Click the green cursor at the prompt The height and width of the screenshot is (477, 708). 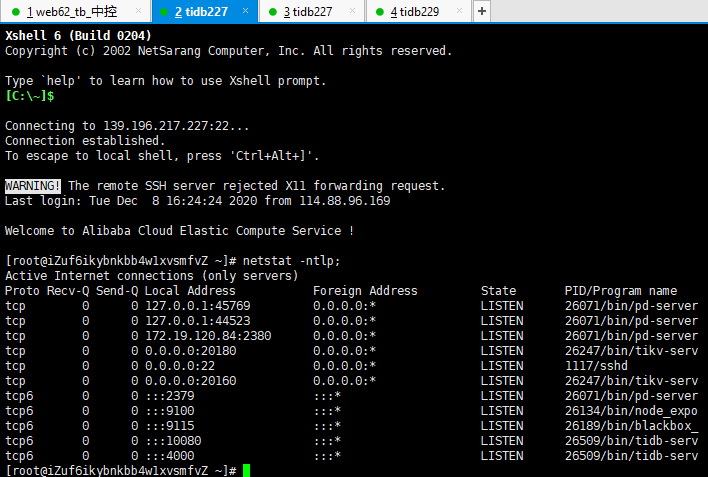click(x=246, y=470)
